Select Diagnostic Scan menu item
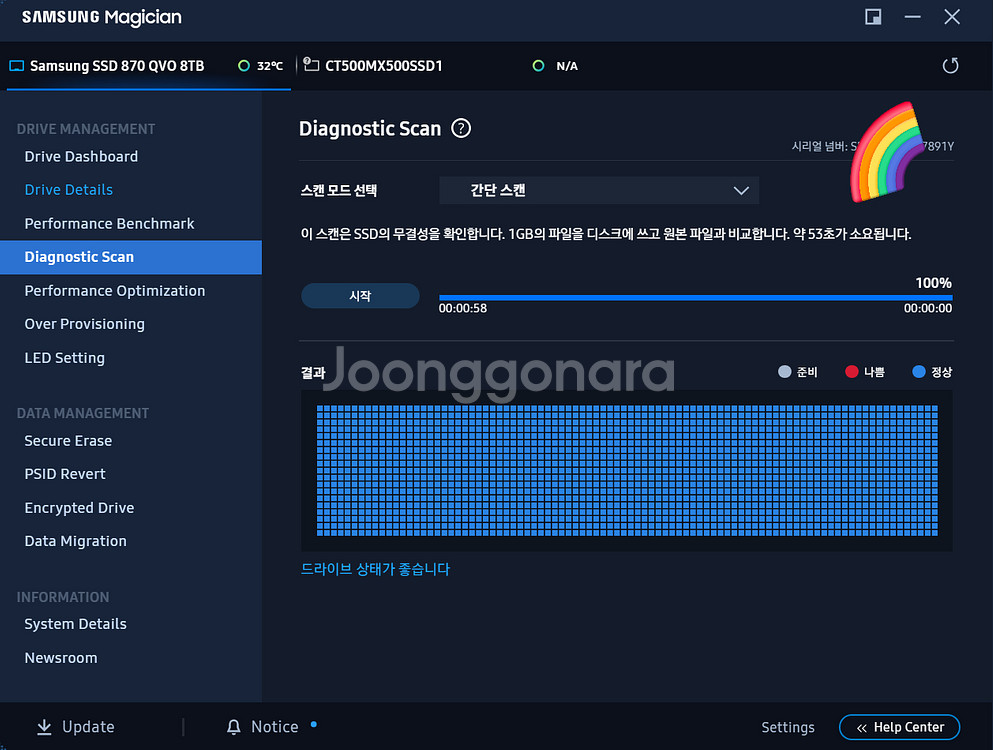The width and height of the screenshot is (993, 750). pos(130,257)
